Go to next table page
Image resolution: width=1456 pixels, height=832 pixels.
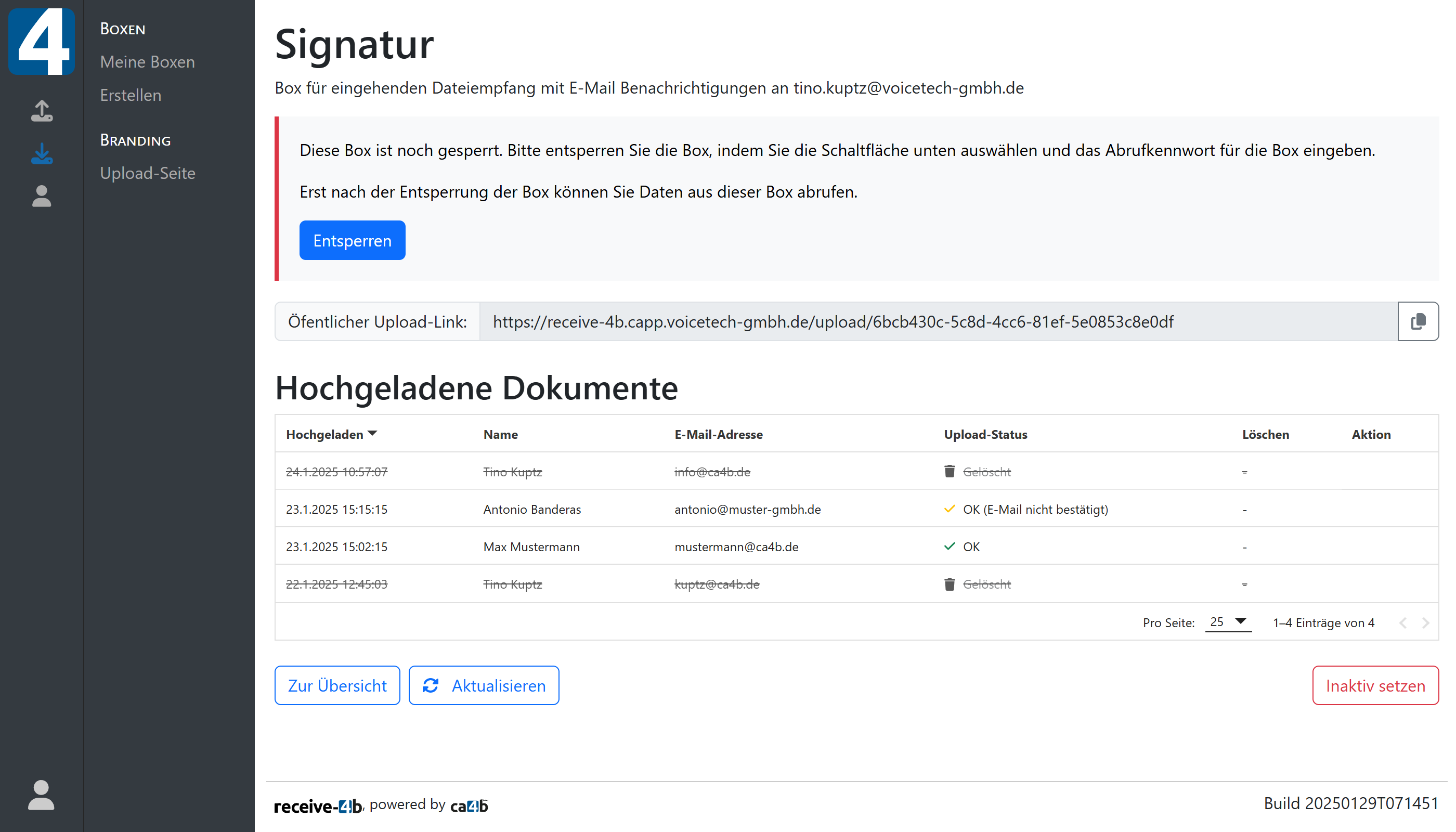[x=1425, y=623]
